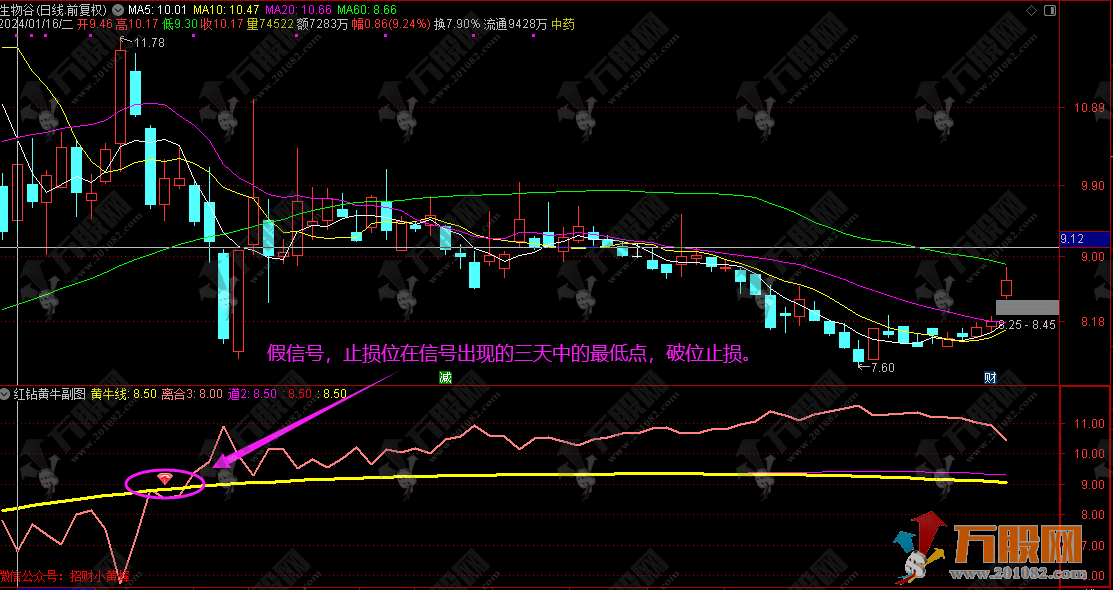Click the 8.18 price axis label

tap(1095, 321)
